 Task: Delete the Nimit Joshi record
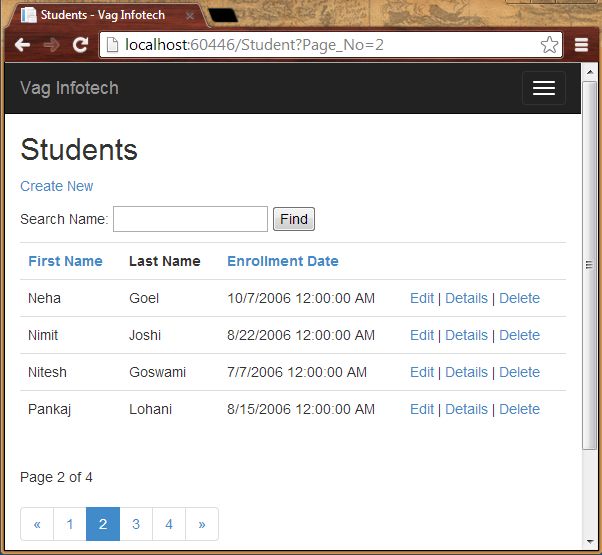519,335
